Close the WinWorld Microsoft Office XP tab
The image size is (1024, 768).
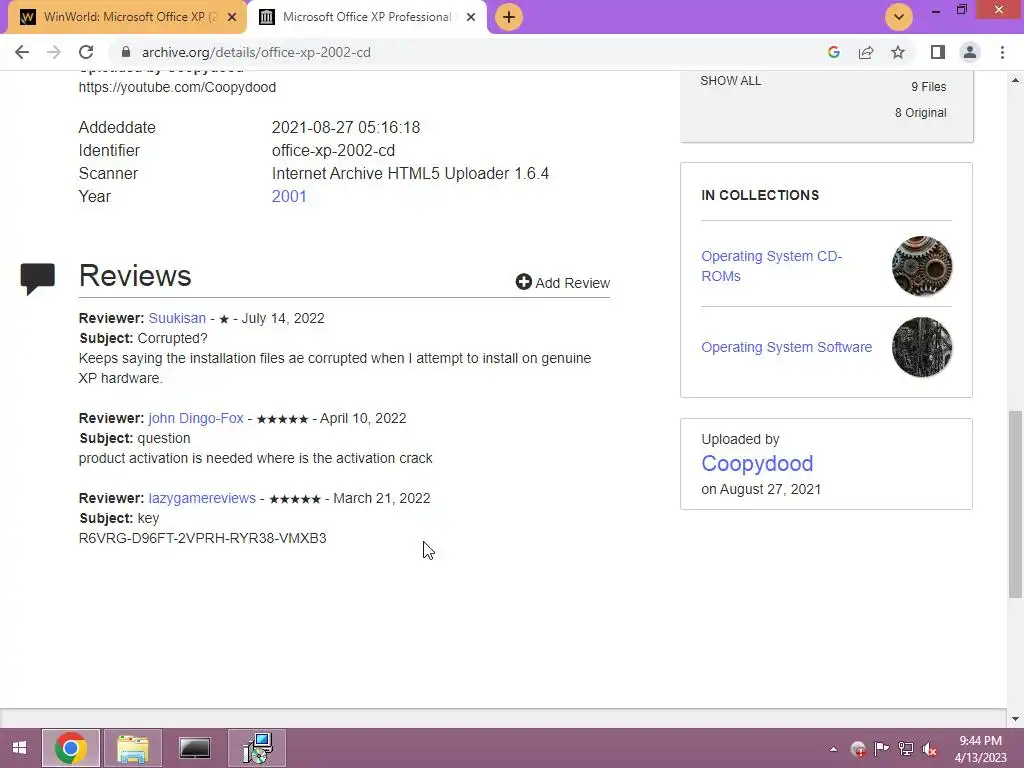point(231,17)
